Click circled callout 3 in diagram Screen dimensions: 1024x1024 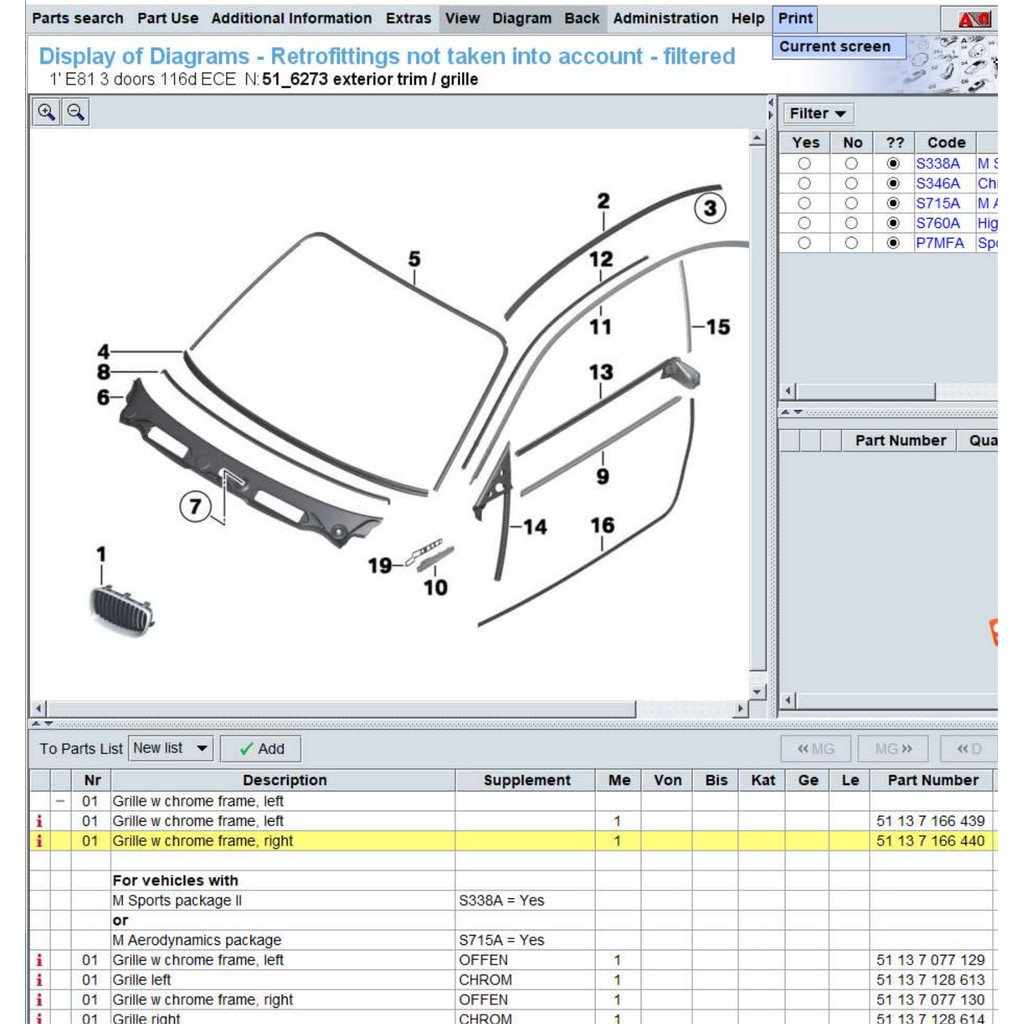[710, 209]
